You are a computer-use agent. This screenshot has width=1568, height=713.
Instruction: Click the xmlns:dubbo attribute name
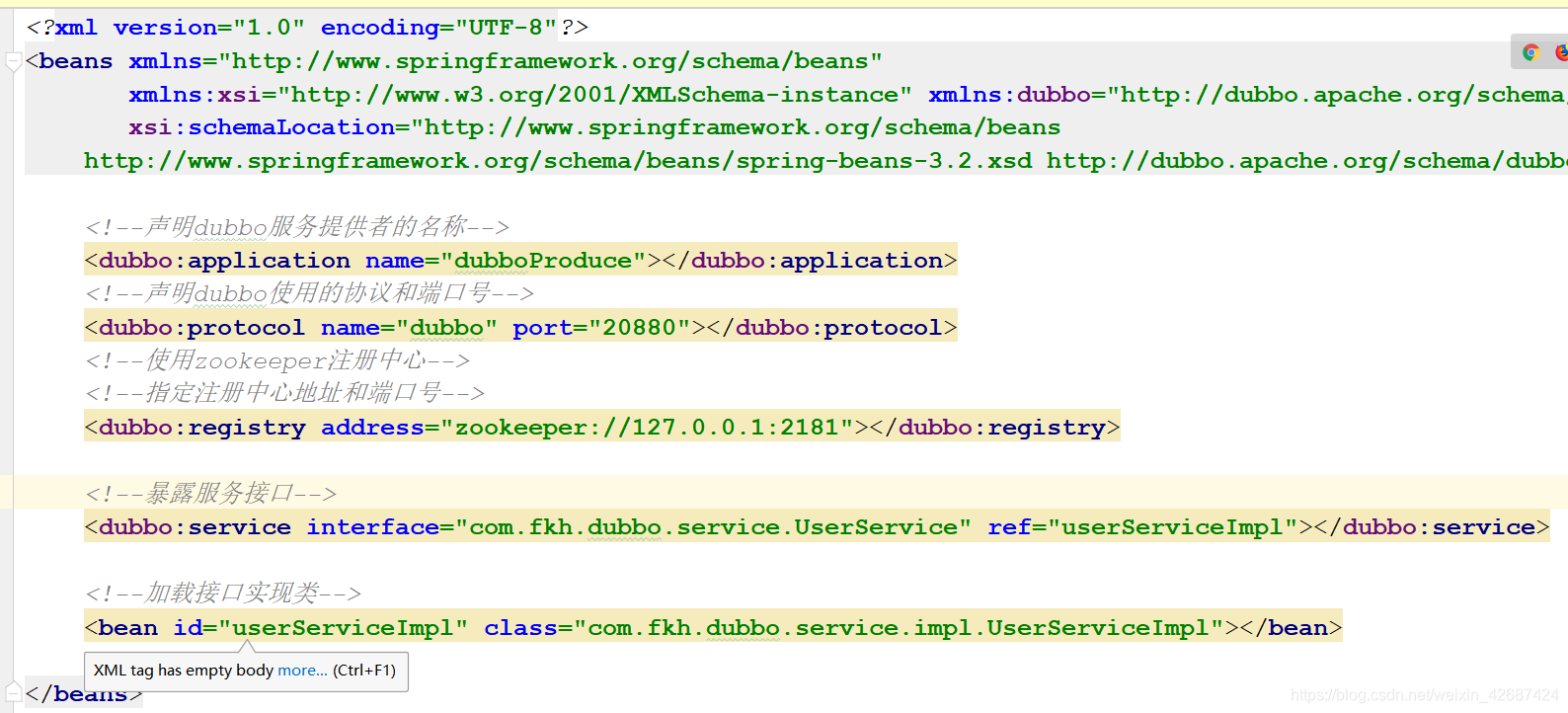click(1009, 95)
